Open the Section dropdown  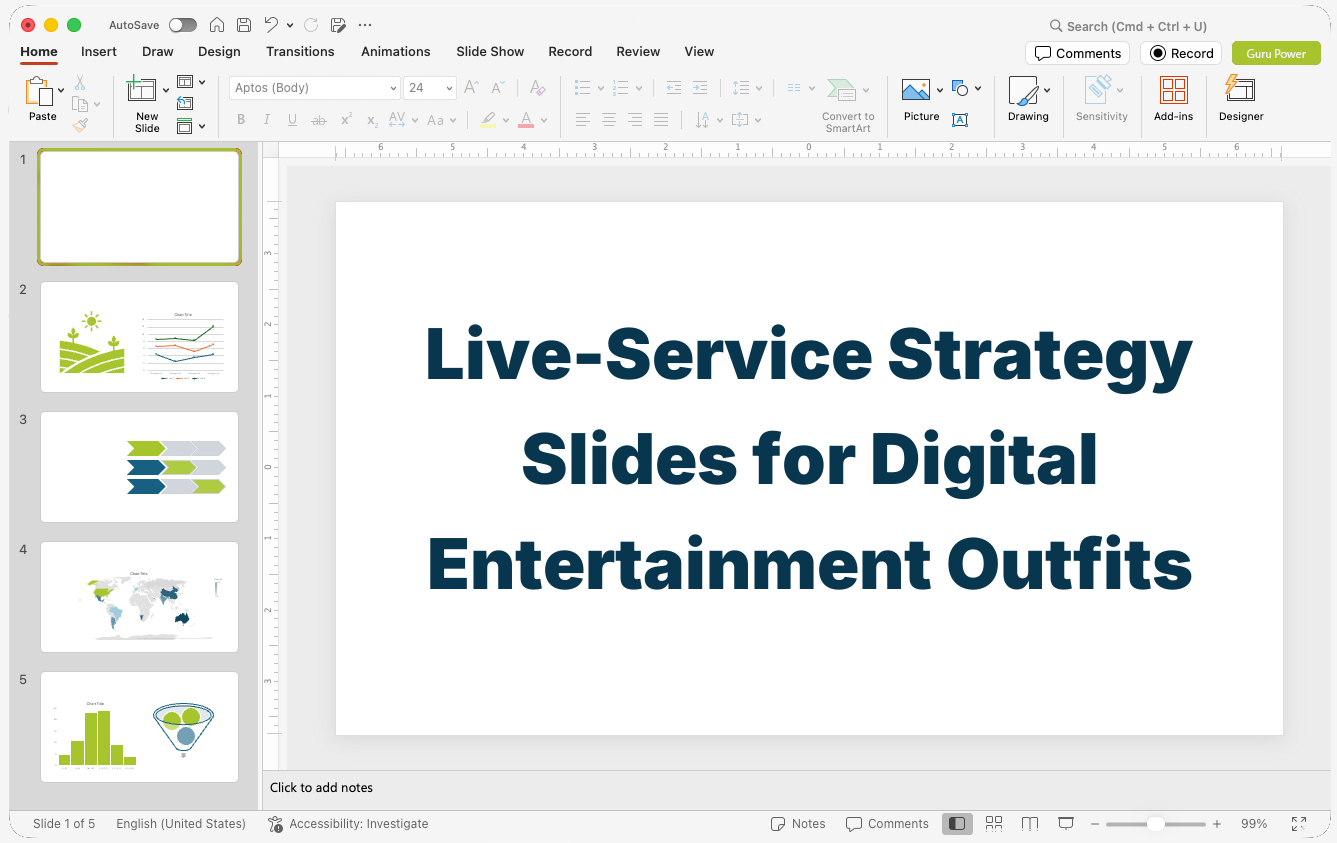pos(191,126)
